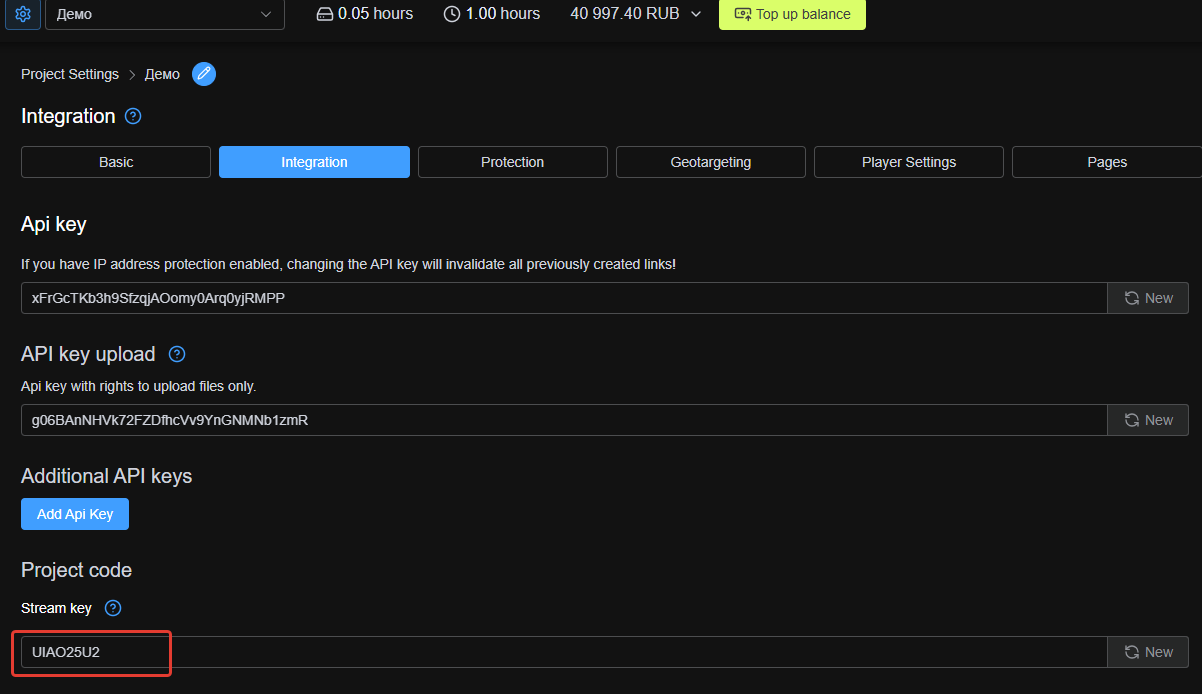
Task: Click the pencil edit icon next to Демо
Action: tap(204, 74)
